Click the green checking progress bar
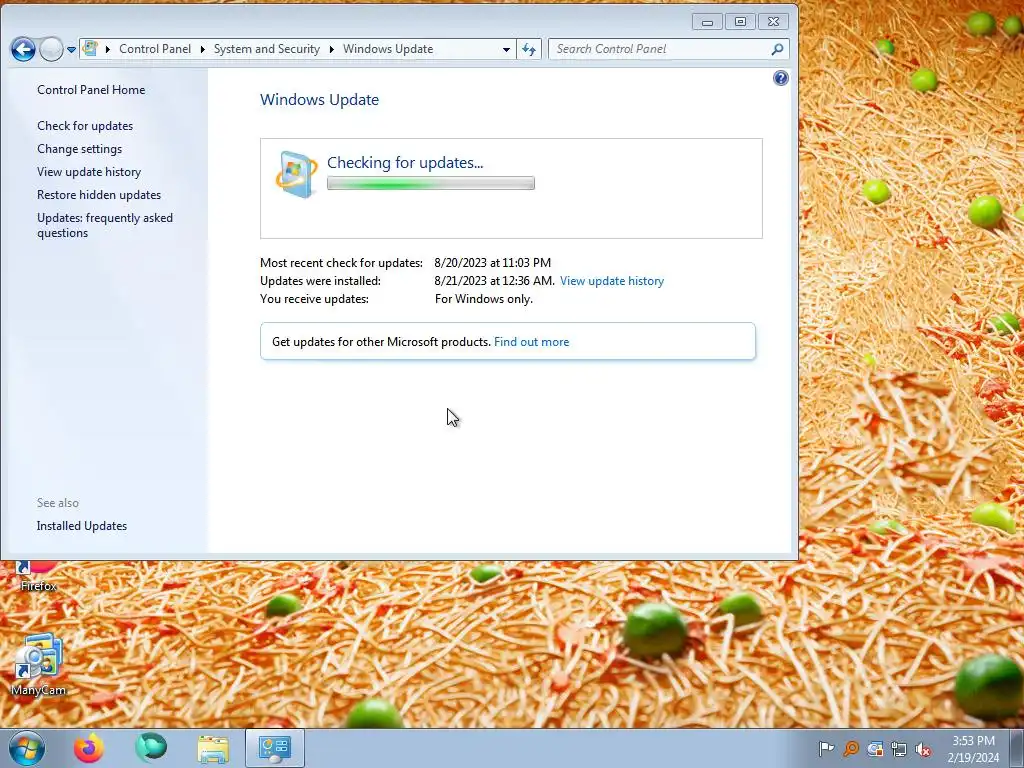Viewport: 1024px width, 768px height. coord(431,184)
